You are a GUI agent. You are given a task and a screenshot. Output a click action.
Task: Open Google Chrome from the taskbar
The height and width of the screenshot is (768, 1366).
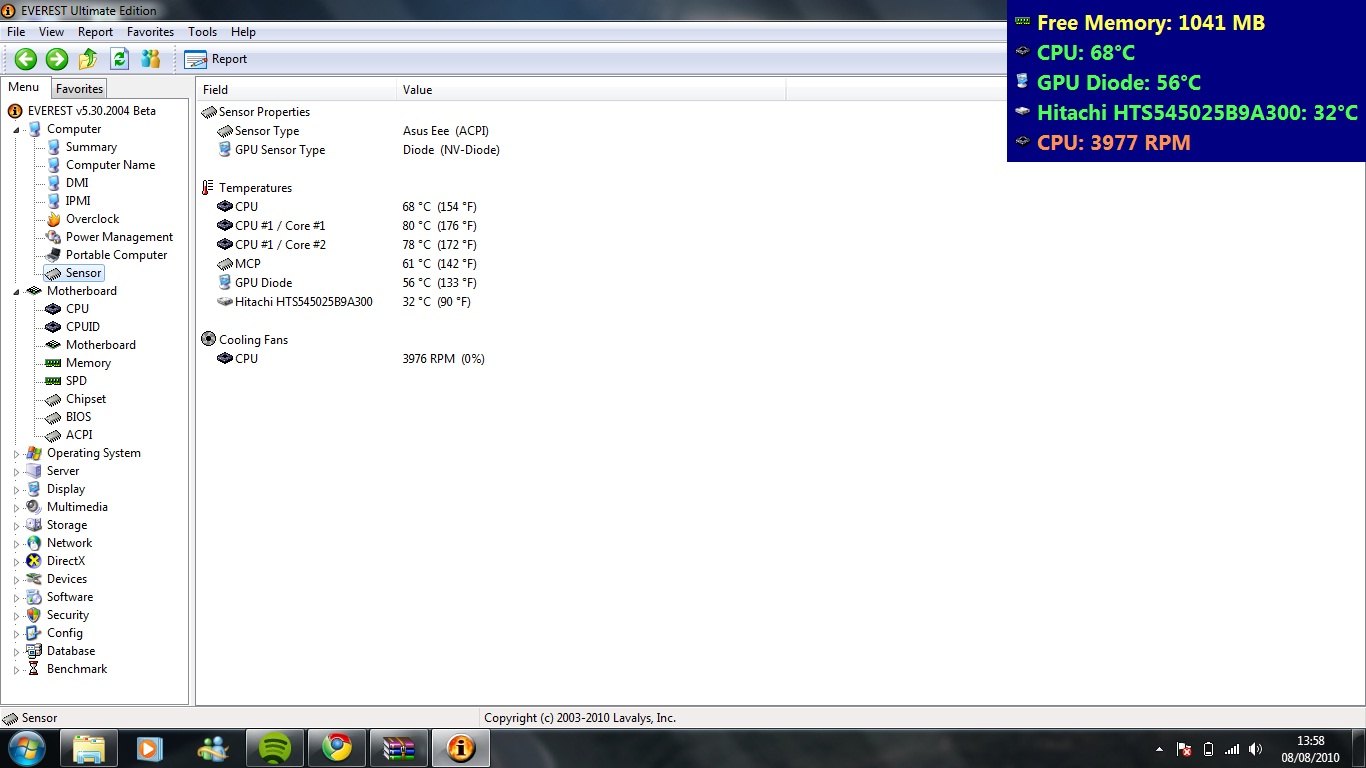click(x=337, y=748)
